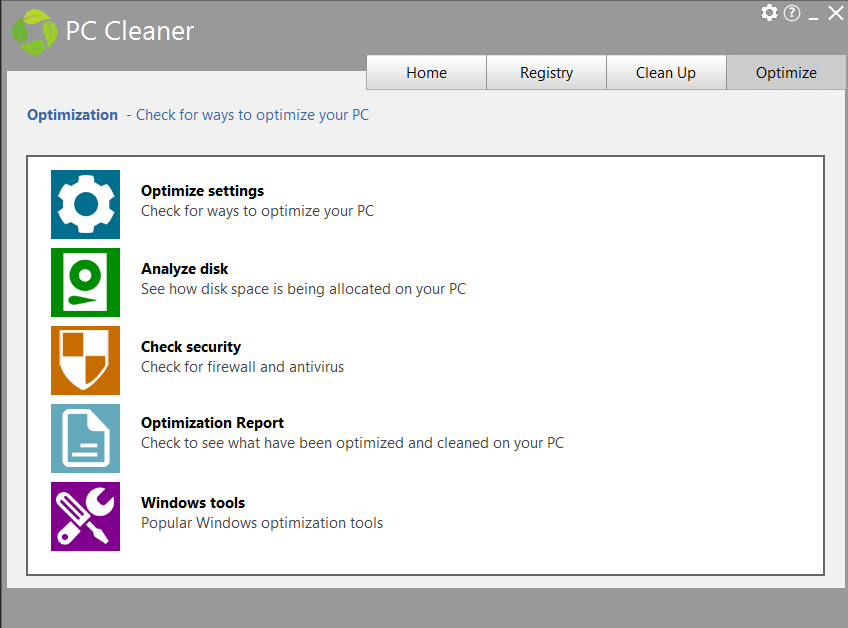This screenshot has height=628, width=848.
Task: Click the Windows tools label
Action: click(193, 502)
